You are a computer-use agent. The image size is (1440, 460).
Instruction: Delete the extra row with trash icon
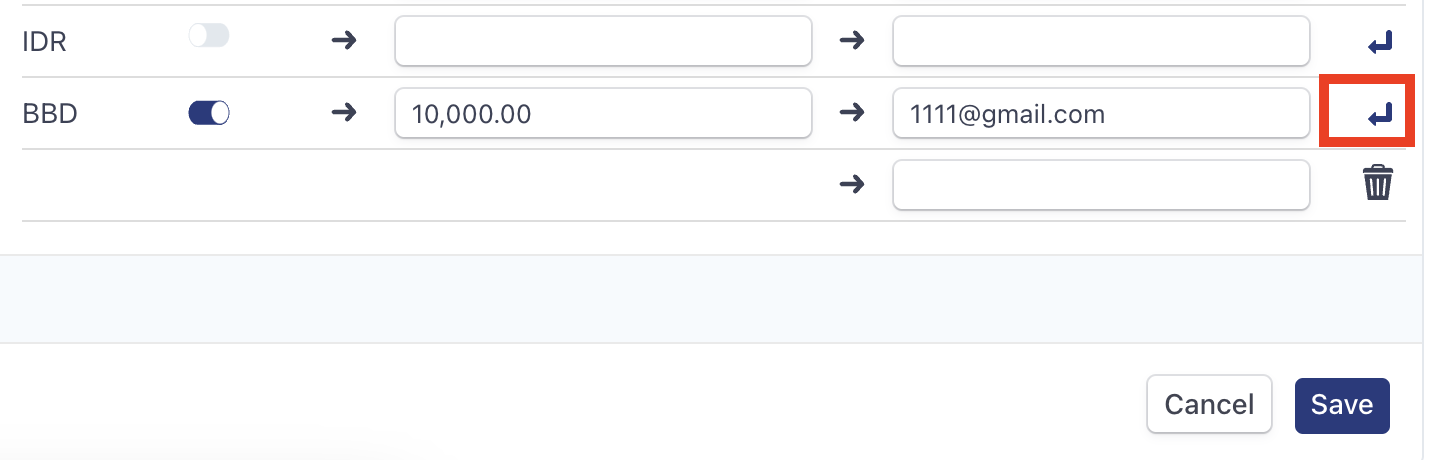coord(1377,184)
